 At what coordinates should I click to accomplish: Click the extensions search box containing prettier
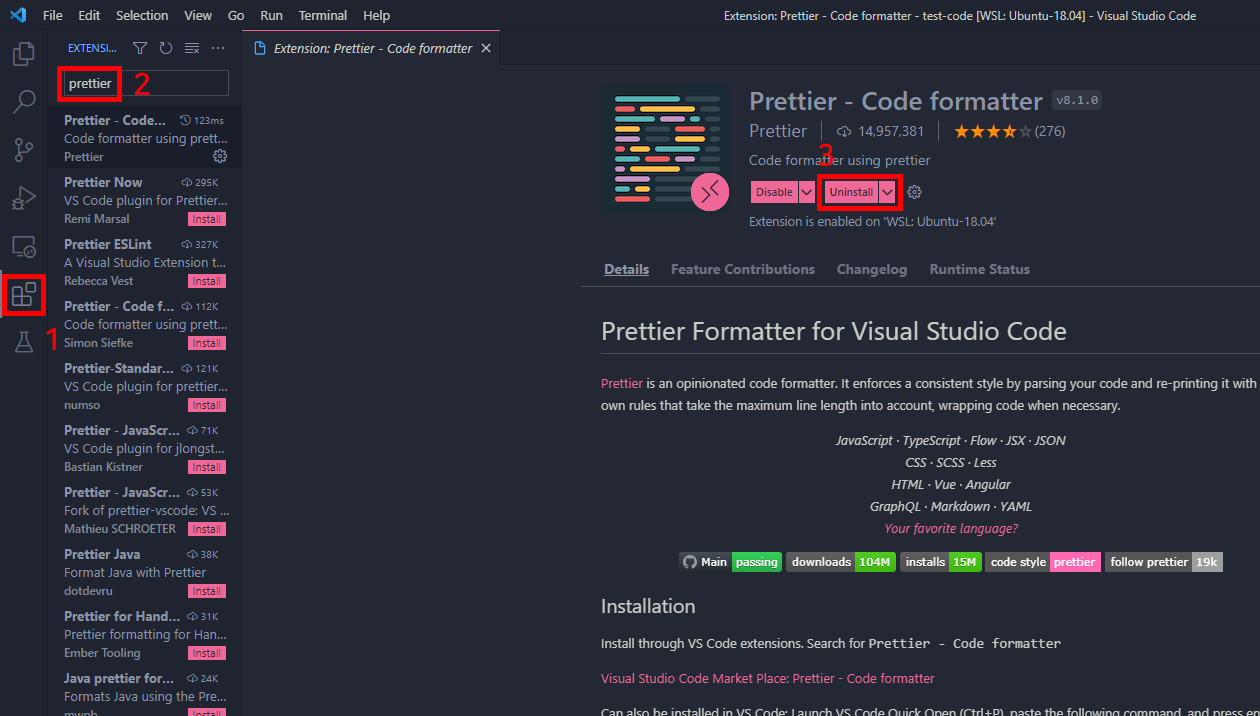146,84
